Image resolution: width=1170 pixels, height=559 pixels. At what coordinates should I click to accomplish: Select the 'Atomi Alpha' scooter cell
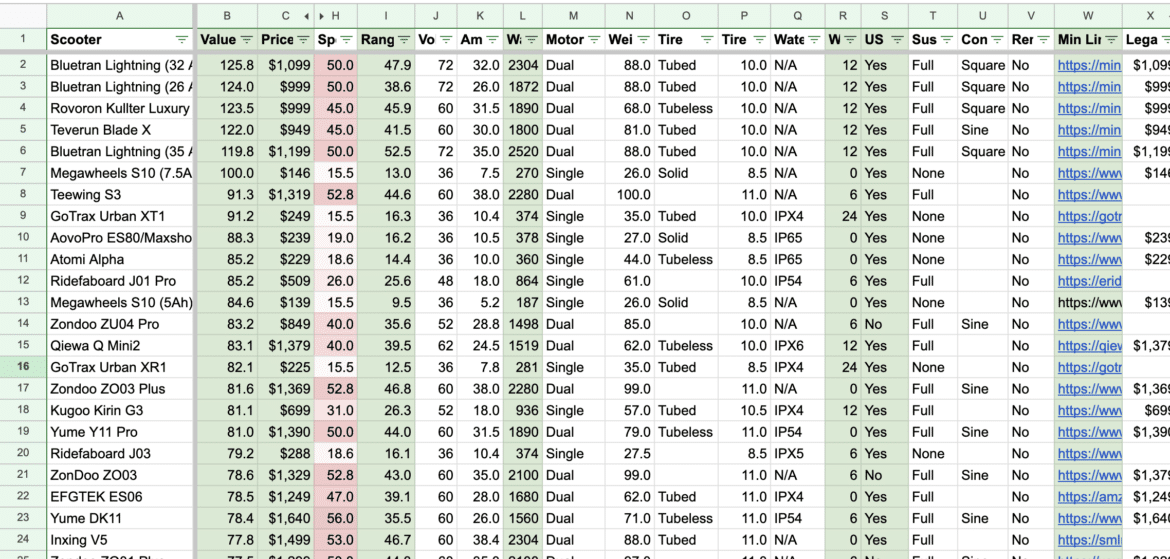pyautogui.click(x=120, y=259)
